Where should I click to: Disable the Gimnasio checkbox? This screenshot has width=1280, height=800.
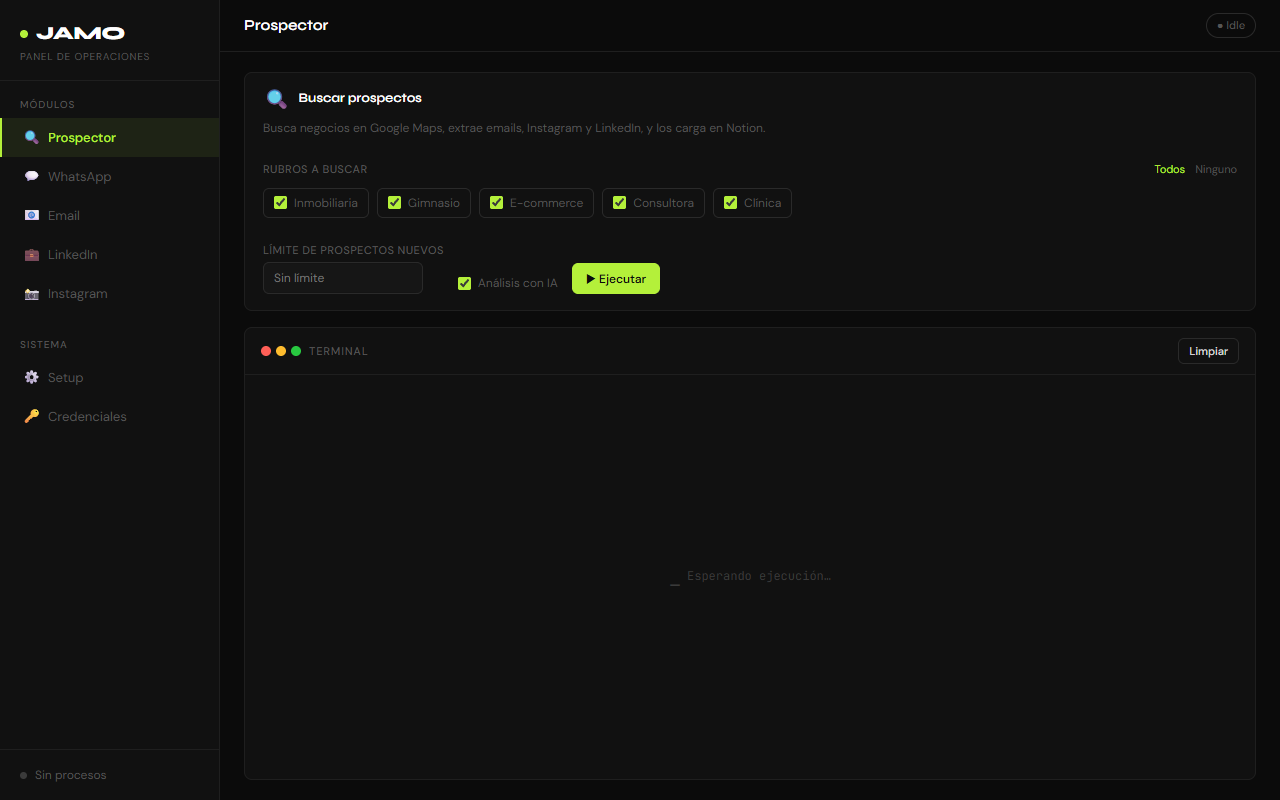[x=394, y=202]
